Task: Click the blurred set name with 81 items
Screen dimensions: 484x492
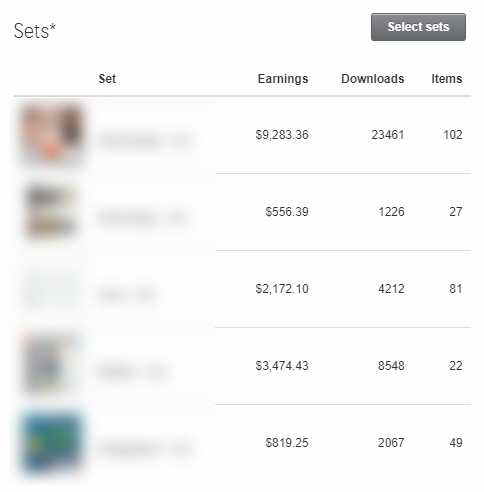Action: click(x=127, y=295)
